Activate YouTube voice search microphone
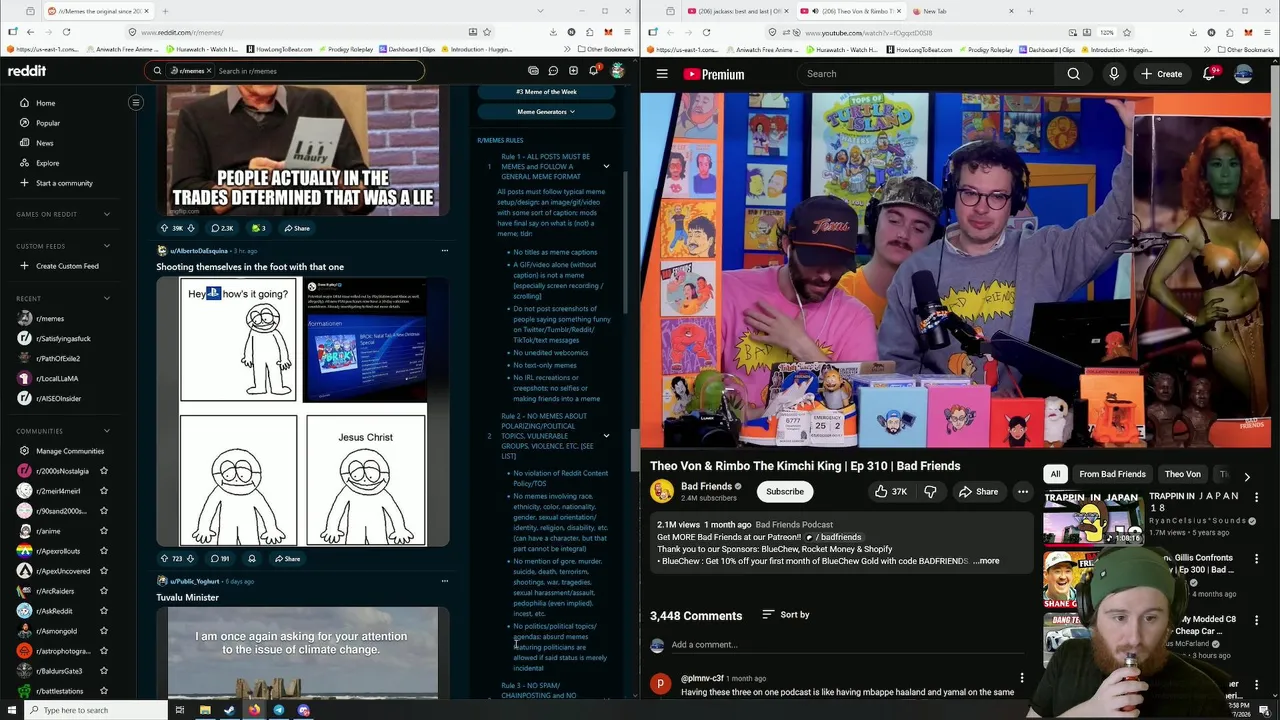This screenshot has width=1280, height=720. (1113, 74)
